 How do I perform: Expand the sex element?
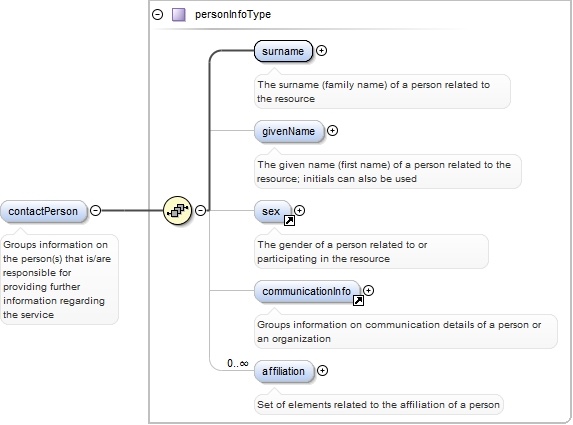(300, 210)
